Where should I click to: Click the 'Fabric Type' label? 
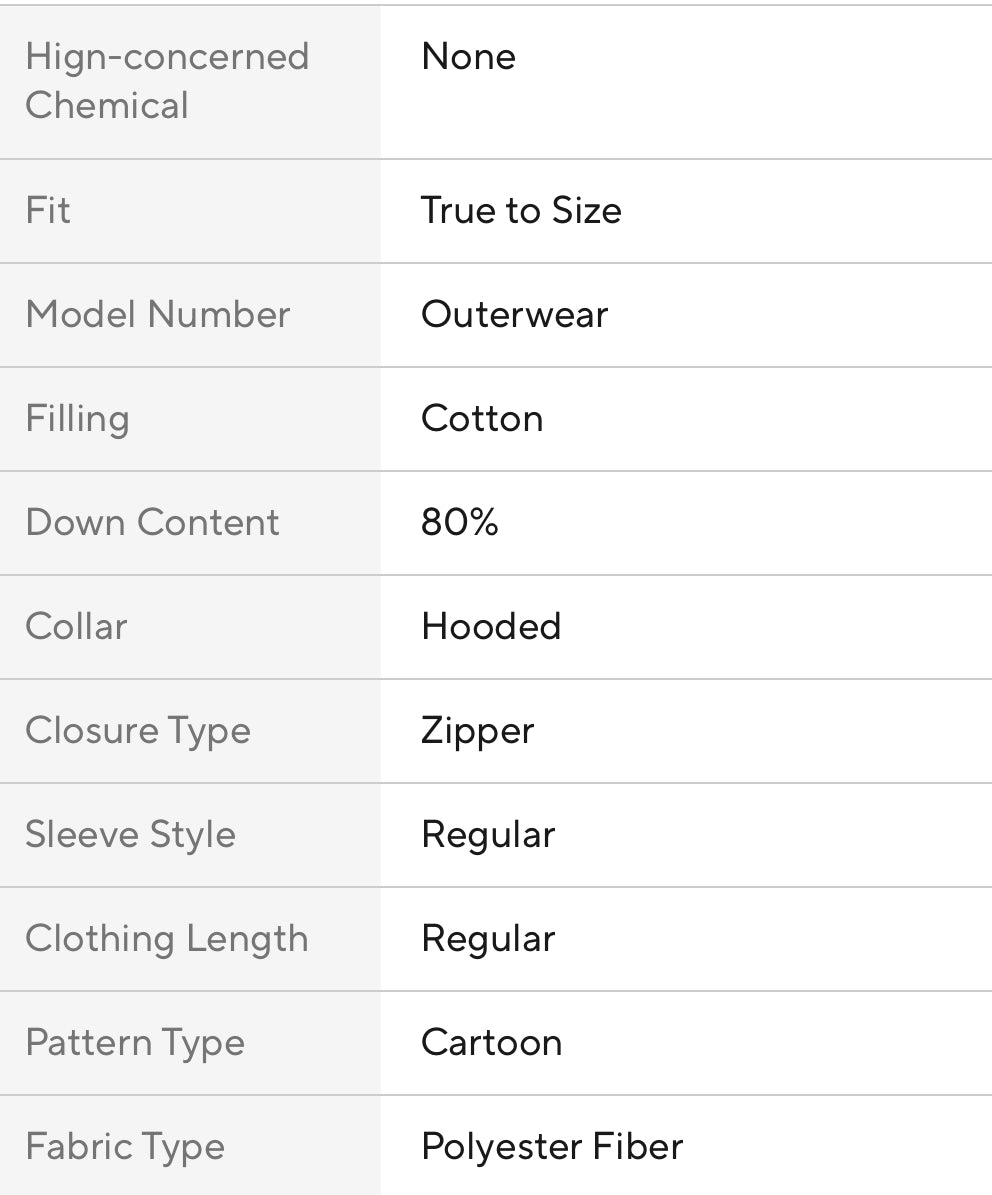point(125,1147)
